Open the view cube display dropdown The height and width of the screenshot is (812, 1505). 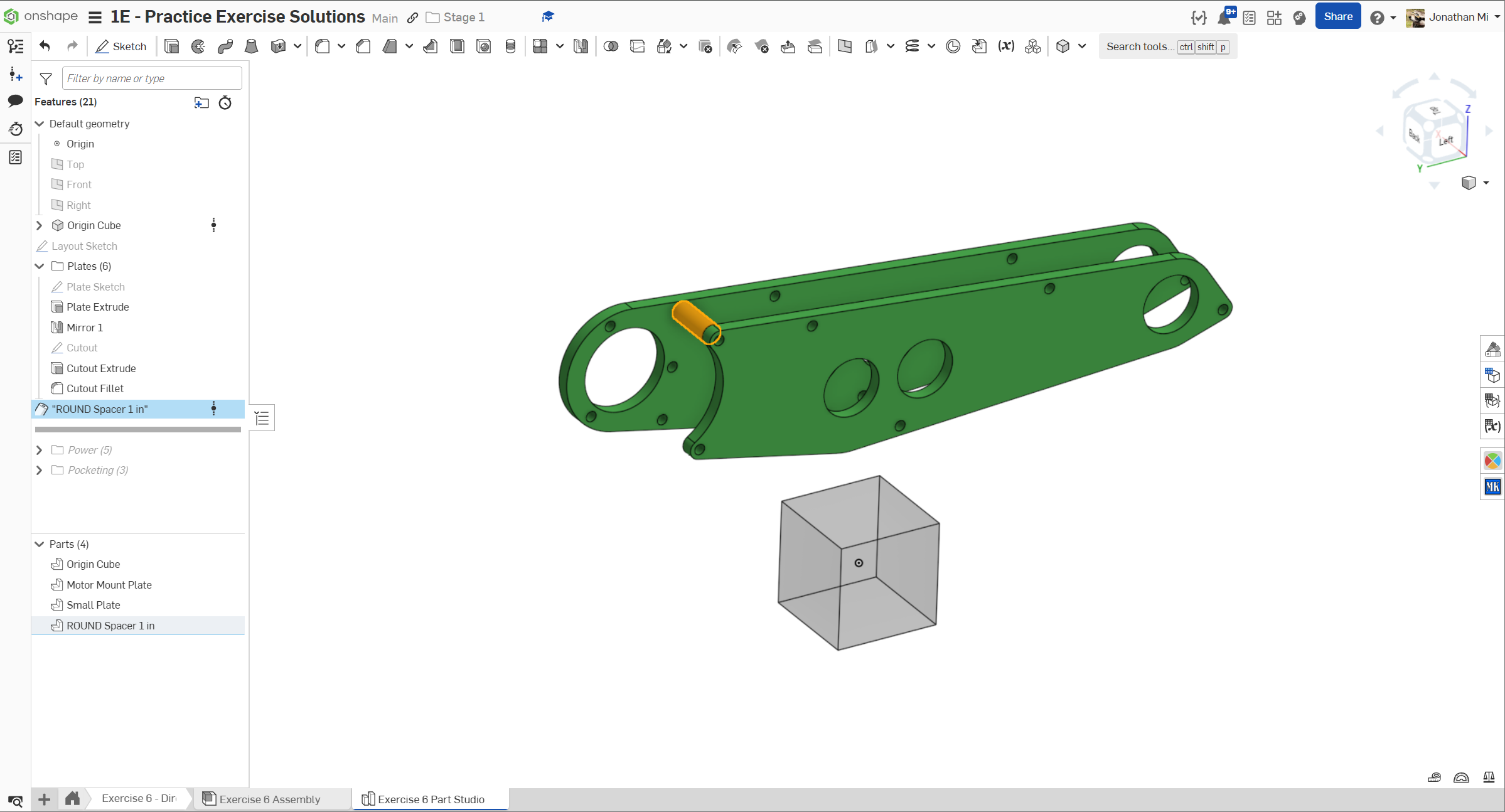click(1486, 183)
